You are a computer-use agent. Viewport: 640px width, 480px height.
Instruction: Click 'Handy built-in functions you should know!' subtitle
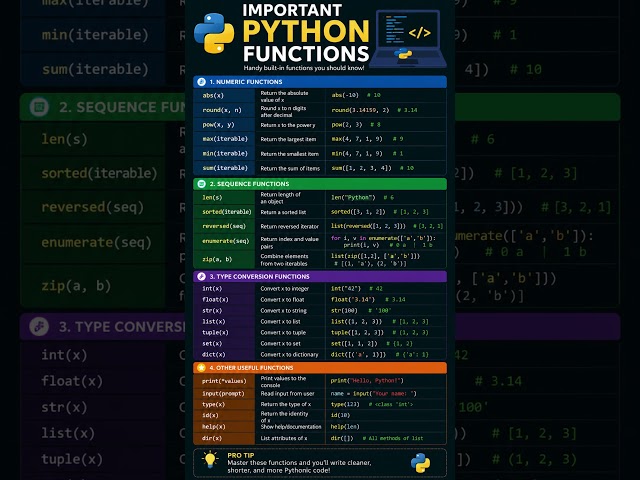tap(304, 68)
